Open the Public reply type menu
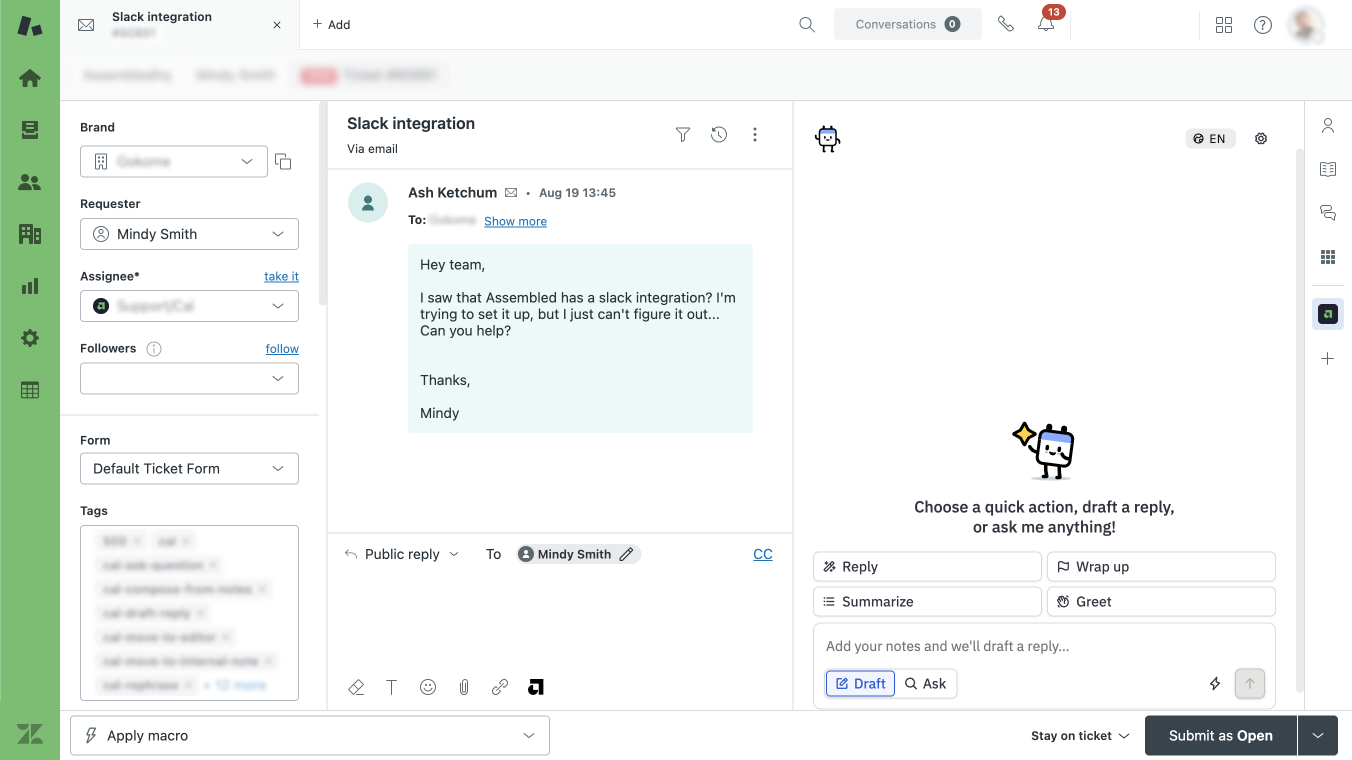This screenshot has height=760, width=1352. (x=402, y=554)
